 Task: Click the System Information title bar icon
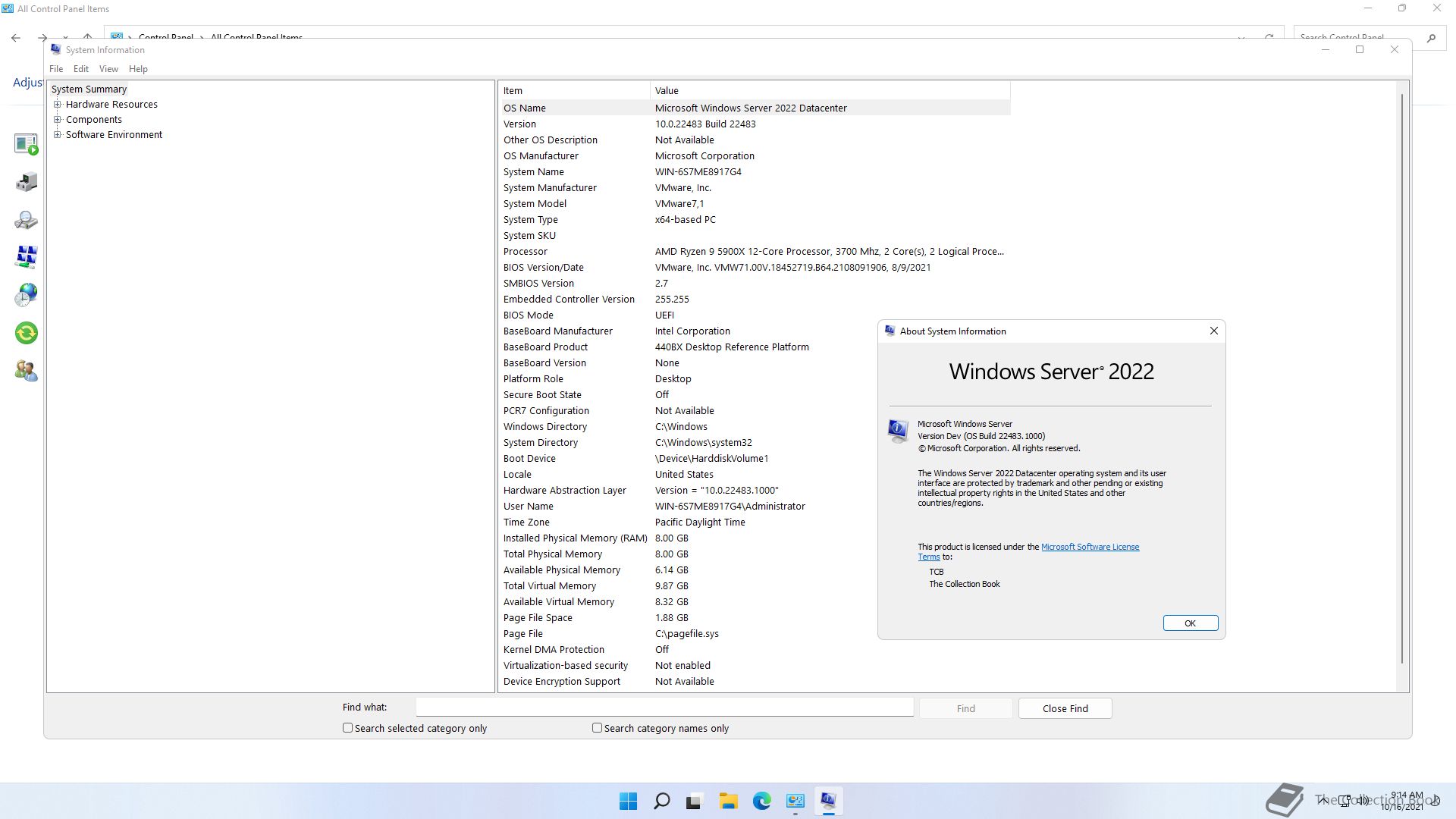[55, 49]
